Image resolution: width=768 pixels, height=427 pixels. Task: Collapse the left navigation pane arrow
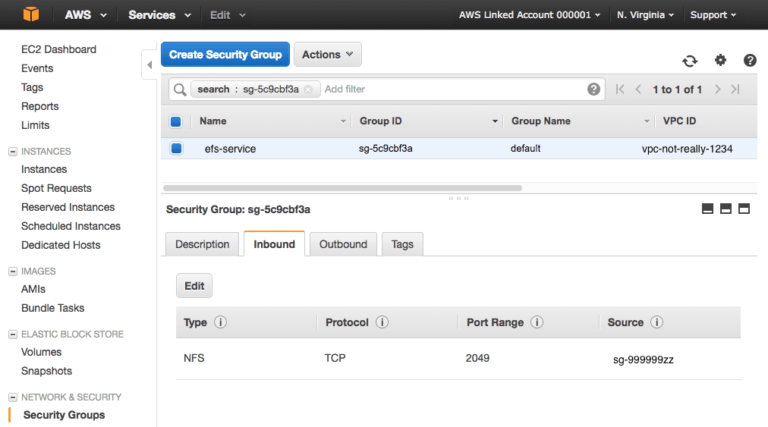point(149,65)
